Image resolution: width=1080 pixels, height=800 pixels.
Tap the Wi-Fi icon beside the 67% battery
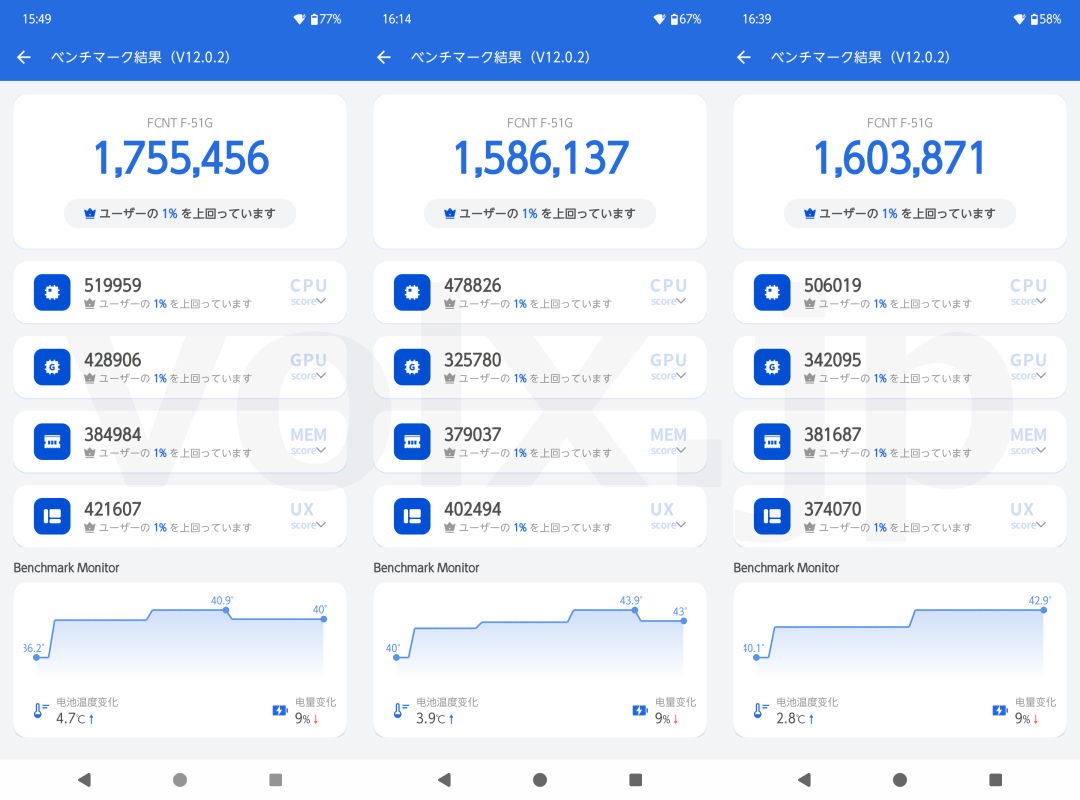coord(659,19)
